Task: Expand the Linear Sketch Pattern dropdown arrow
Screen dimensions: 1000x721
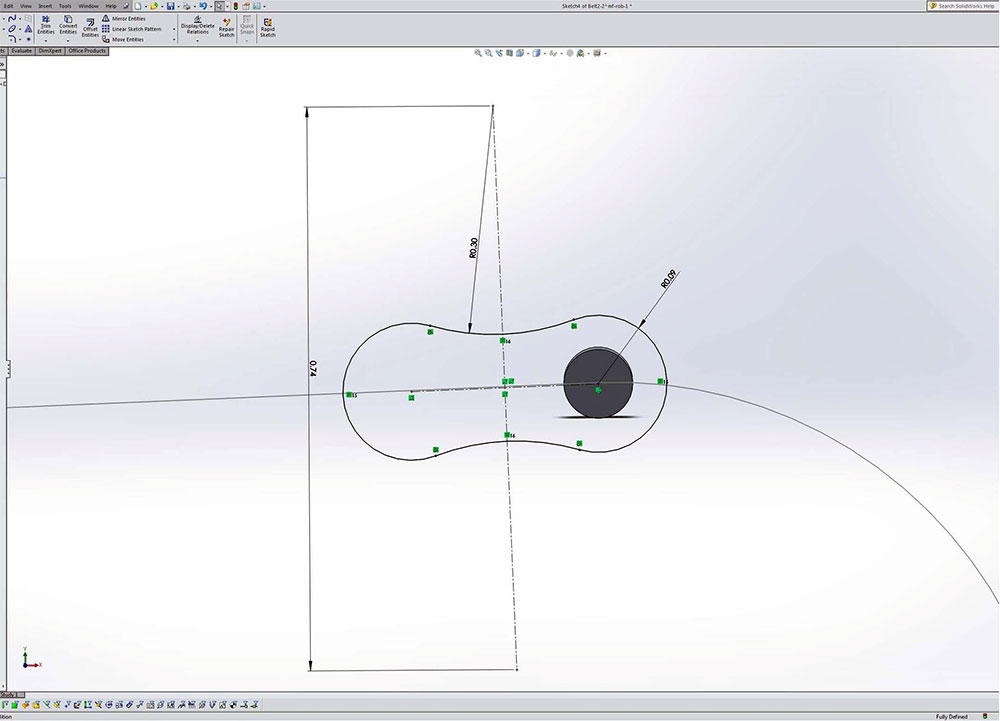Action: tap(174, 29)
